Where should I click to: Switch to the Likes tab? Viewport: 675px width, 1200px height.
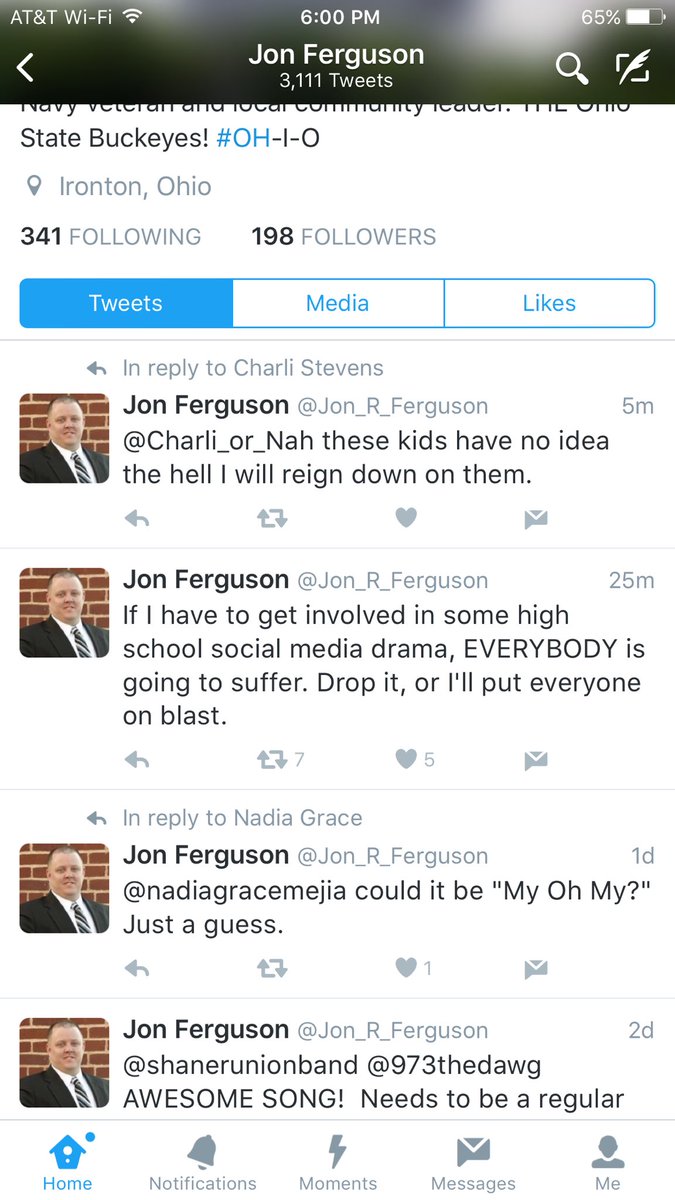point(549,303)
